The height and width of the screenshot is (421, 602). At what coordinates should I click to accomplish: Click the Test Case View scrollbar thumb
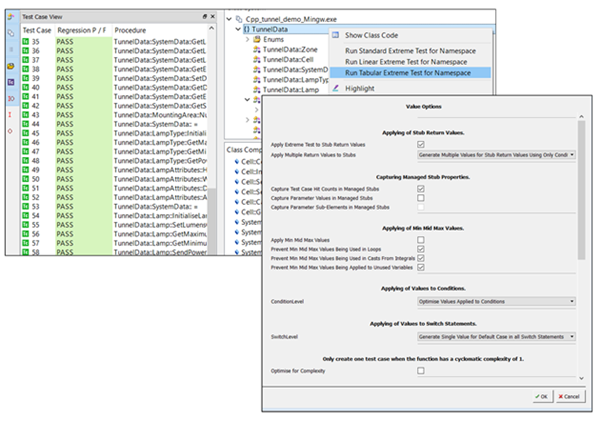[212, 221]
